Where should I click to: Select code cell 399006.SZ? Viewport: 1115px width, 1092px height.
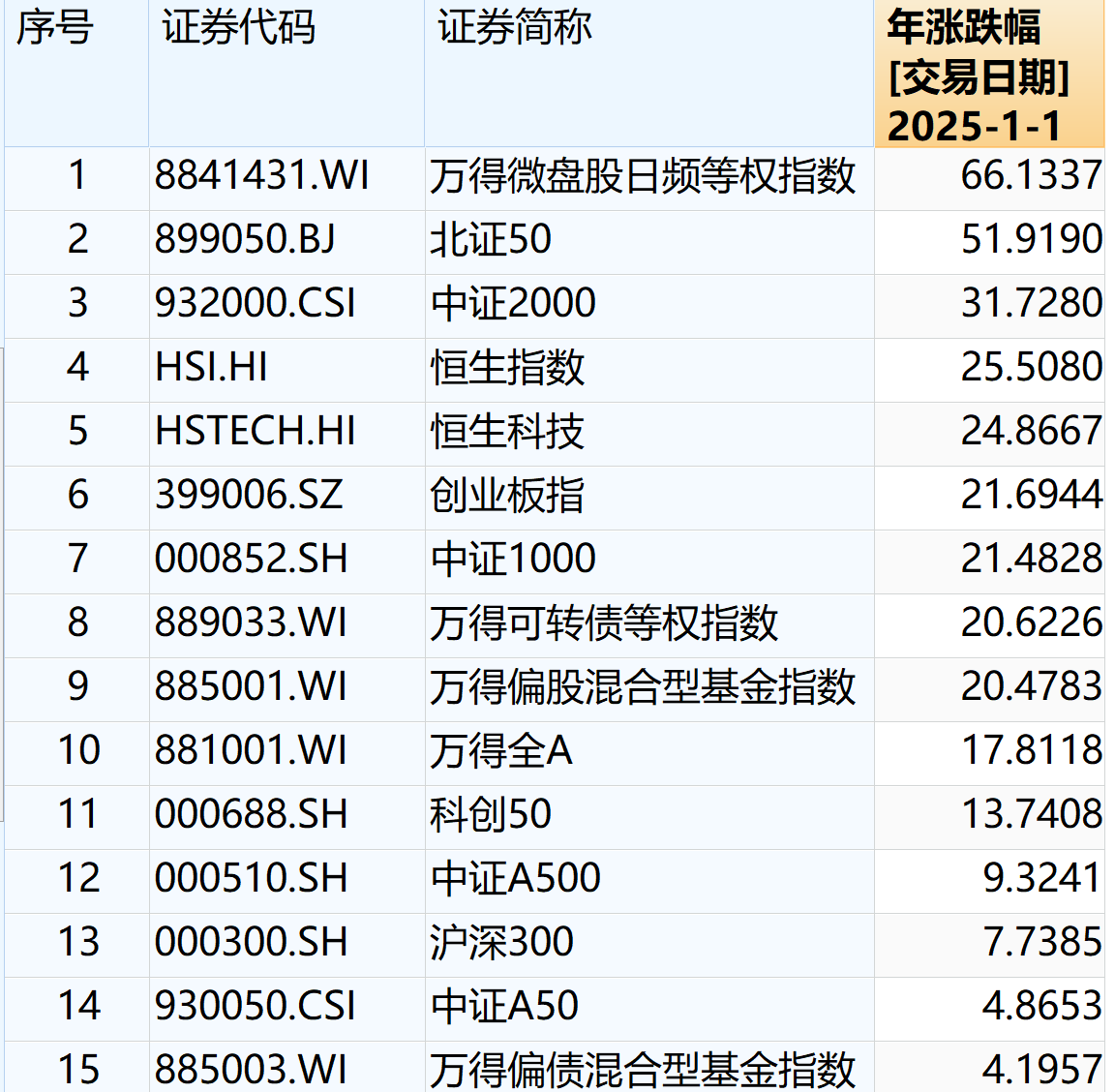(x=286, y=498)
